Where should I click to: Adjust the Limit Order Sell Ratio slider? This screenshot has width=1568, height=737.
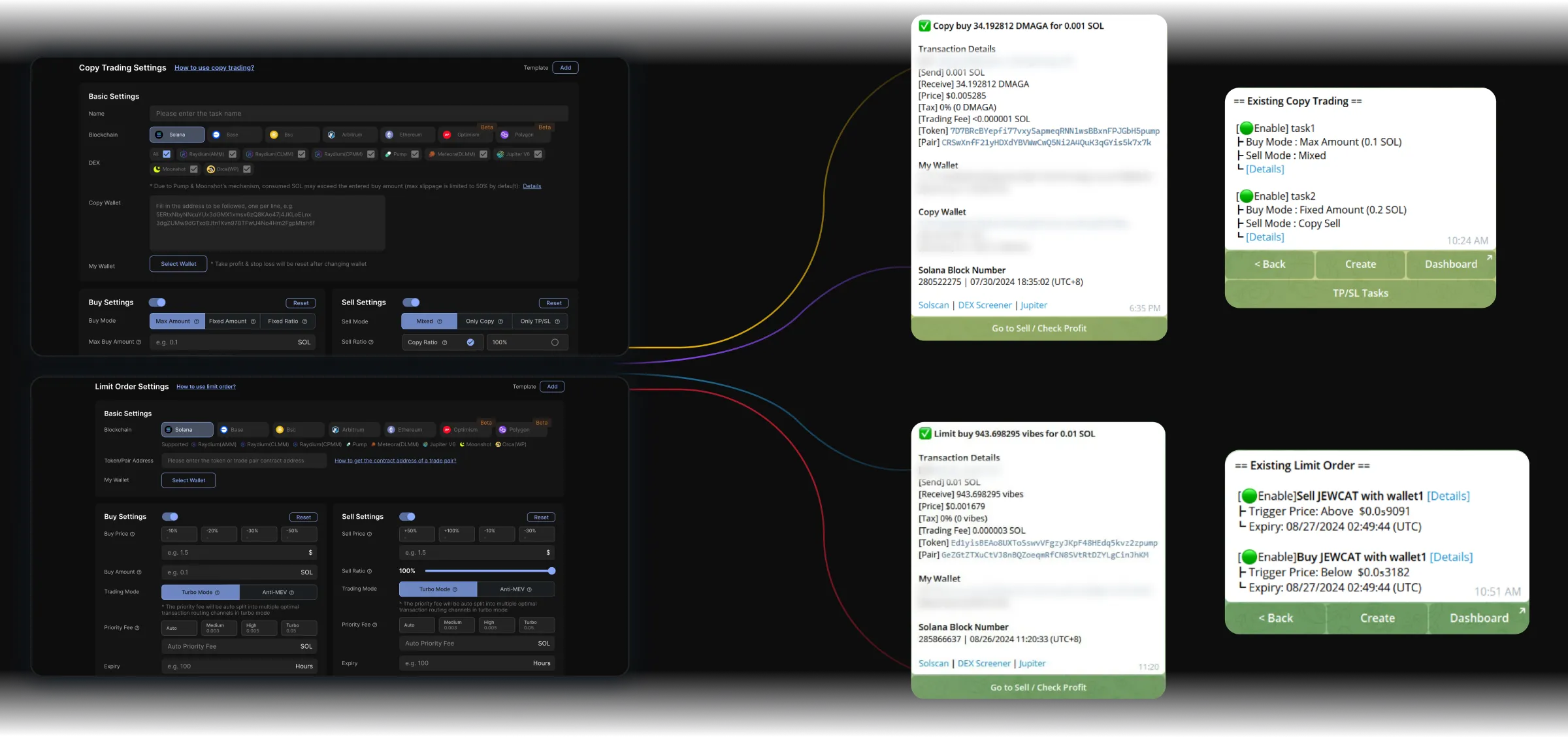551,571
